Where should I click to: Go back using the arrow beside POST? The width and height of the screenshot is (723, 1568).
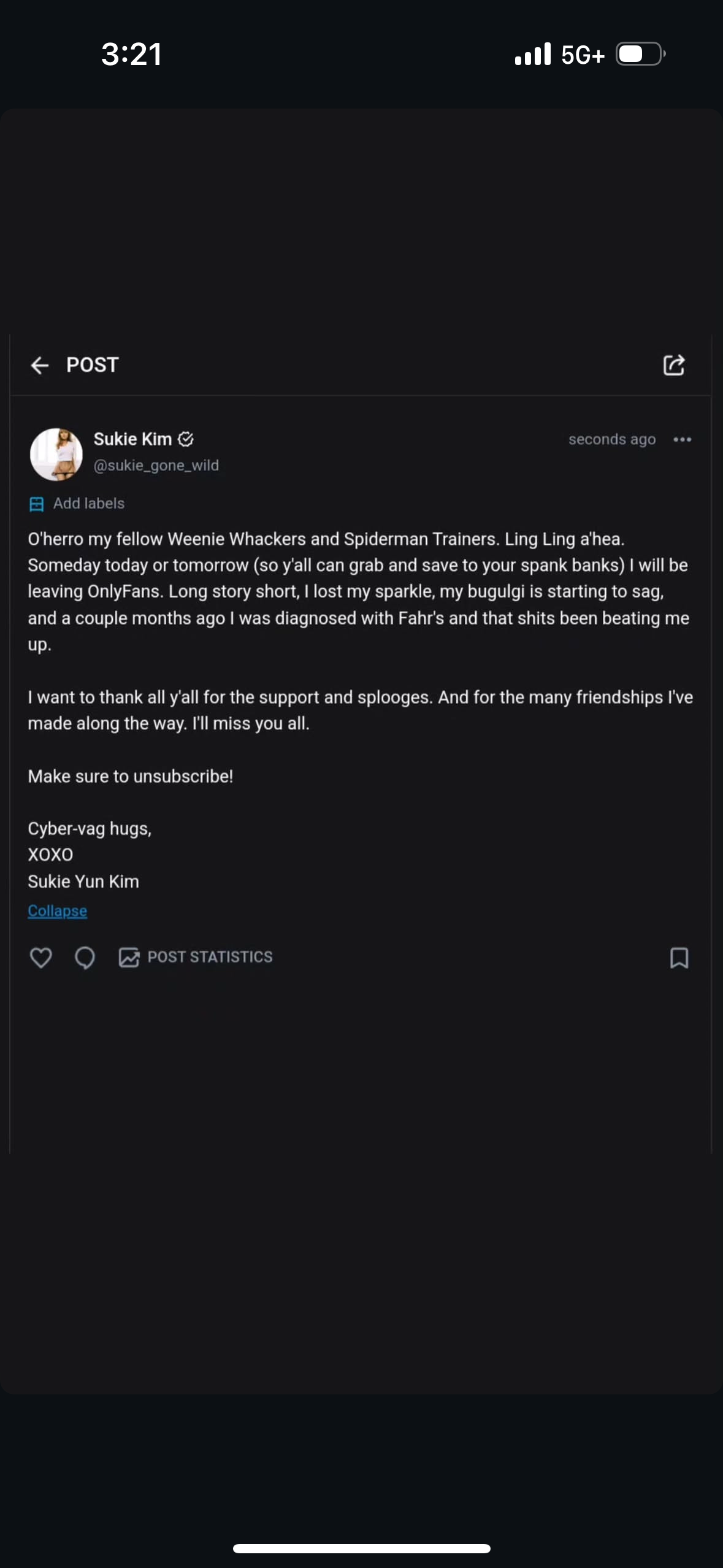40,366
